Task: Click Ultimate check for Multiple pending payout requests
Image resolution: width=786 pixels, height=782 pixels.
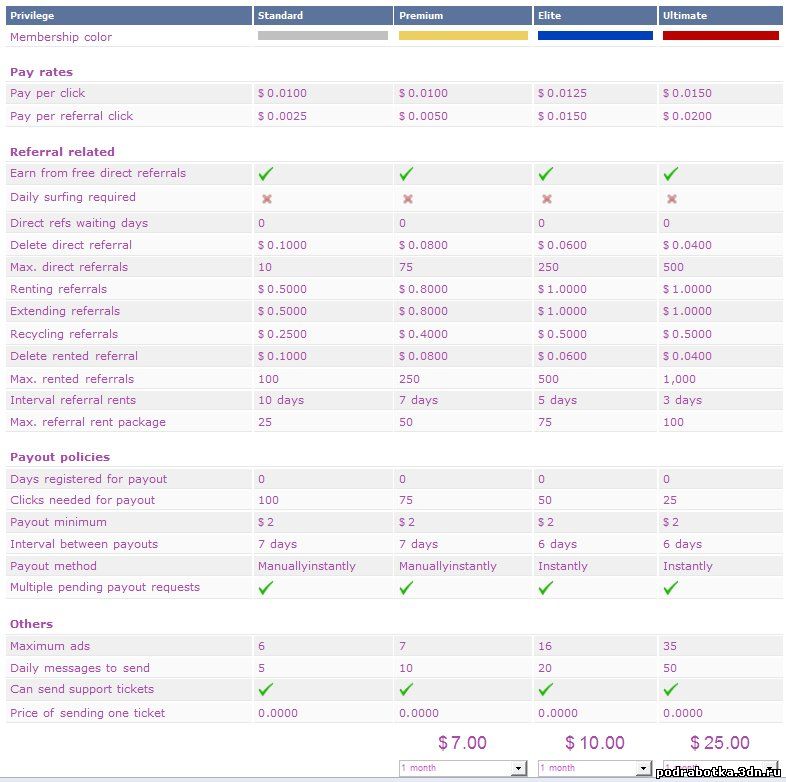Action: (x=671, y=588)
